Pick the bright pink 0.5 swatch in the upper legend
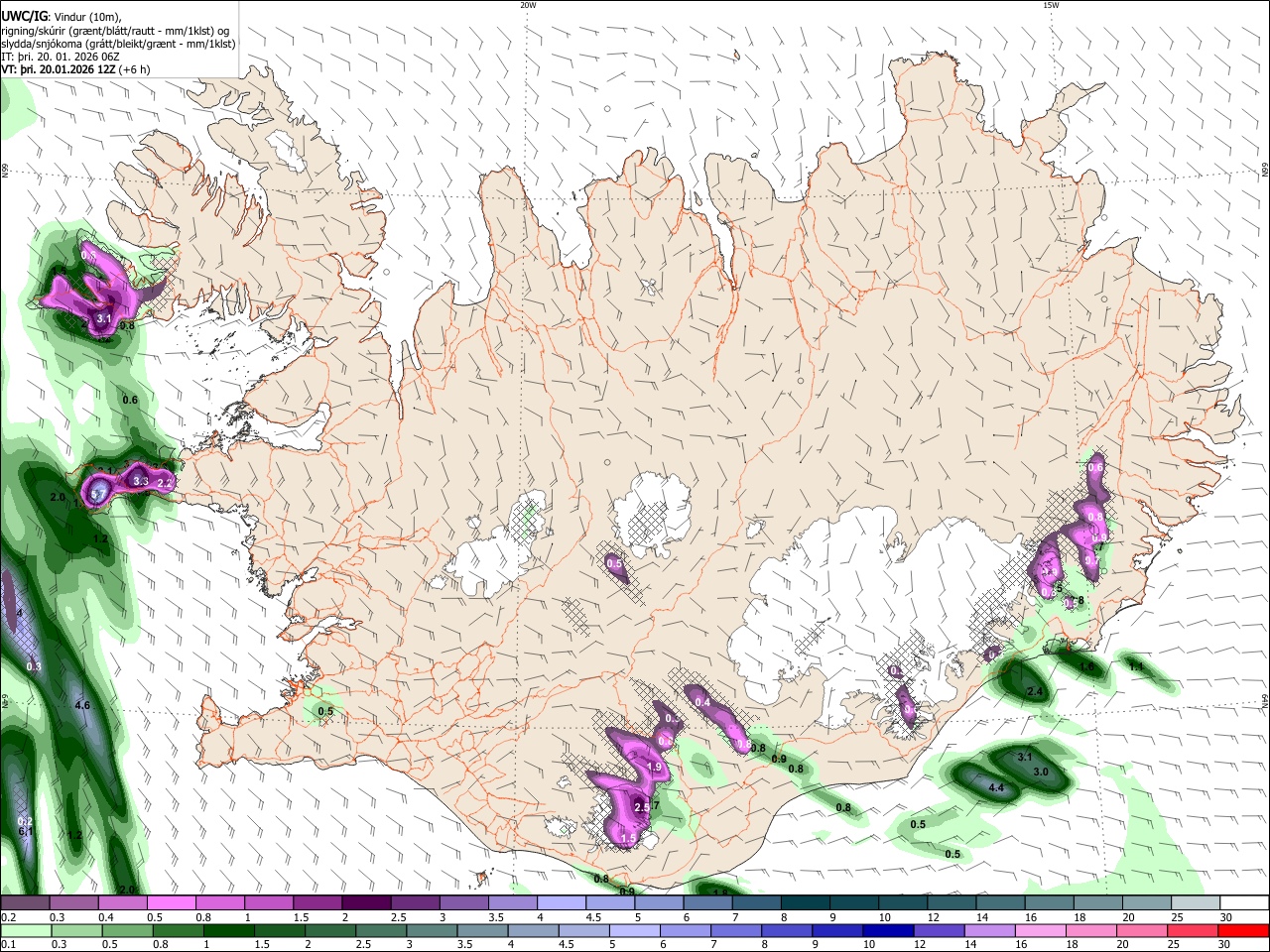1270x952 pixels. [x=171, y=903]
